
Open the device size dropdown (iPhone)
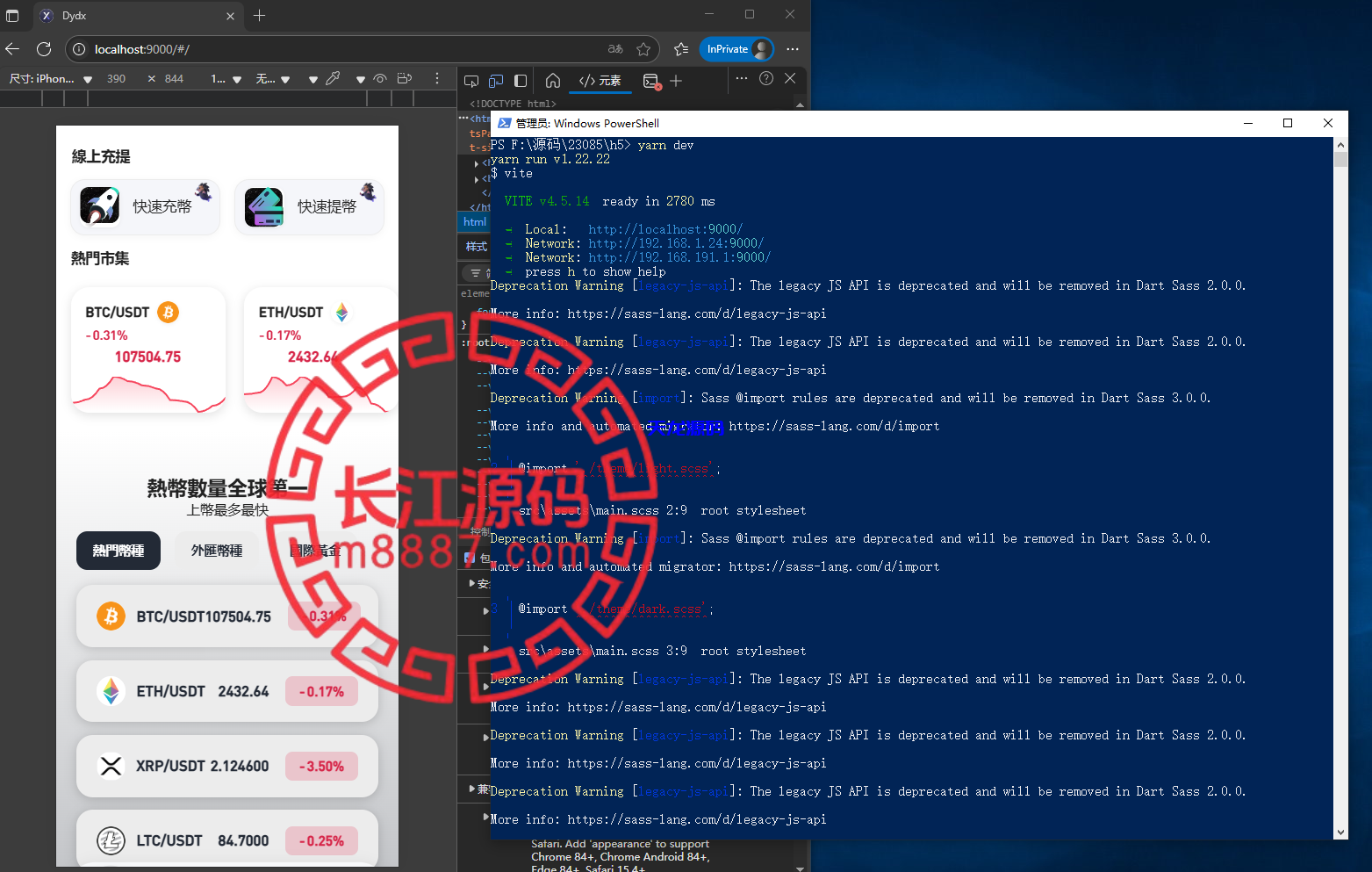[51, 79]
